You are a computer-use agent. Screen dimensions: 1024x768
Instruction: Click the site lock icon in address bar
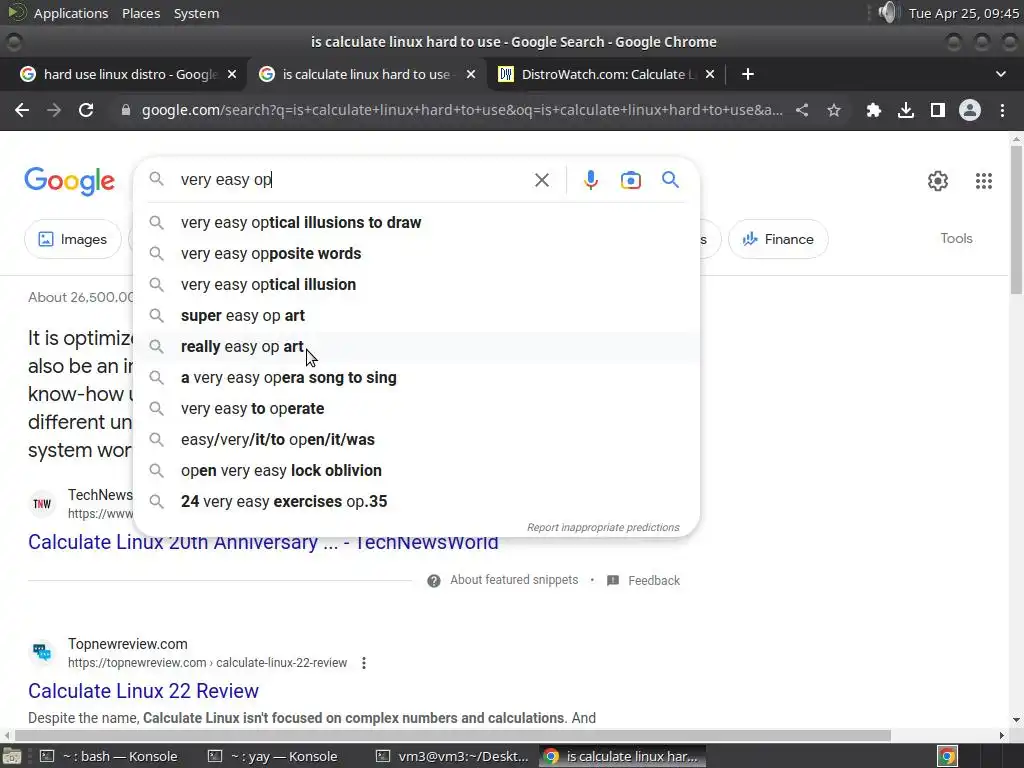click(x=126, y=110)
